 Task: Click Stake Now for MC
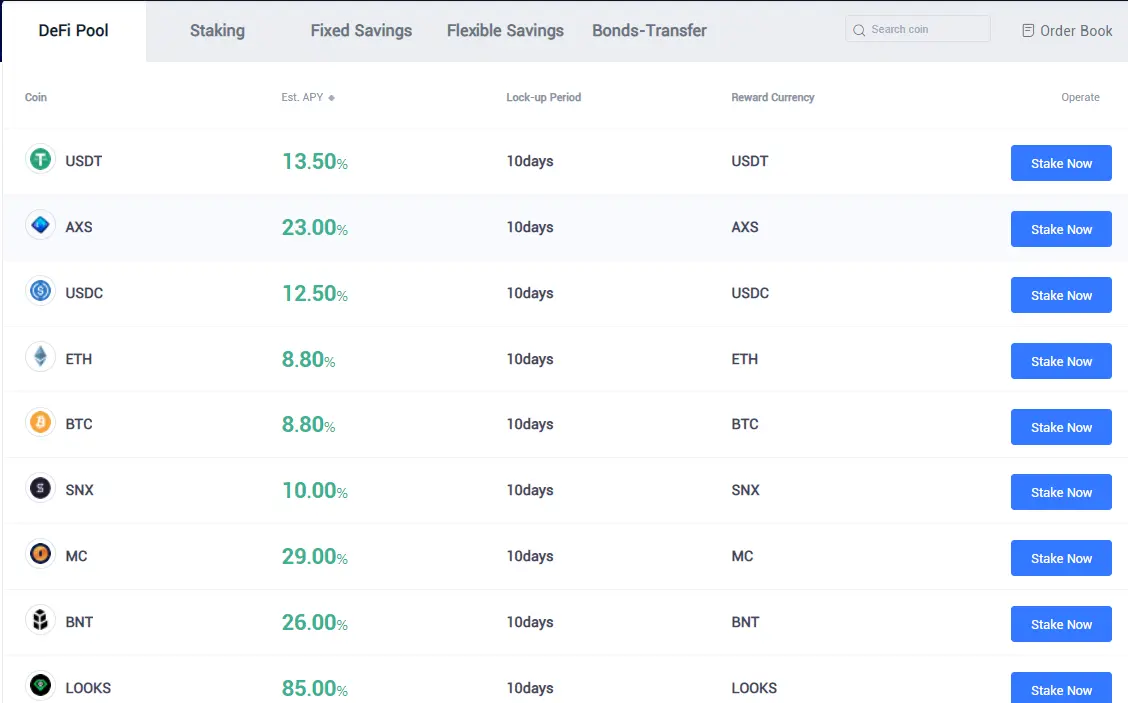1061,558
